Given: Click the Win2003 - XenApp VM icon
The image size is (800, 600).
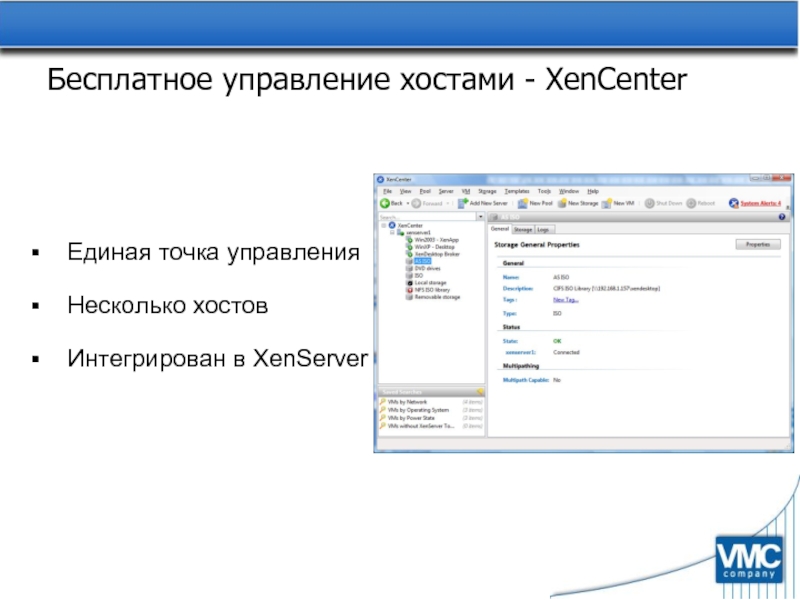Looking at the screenshot, I should [x=409, y=239].
